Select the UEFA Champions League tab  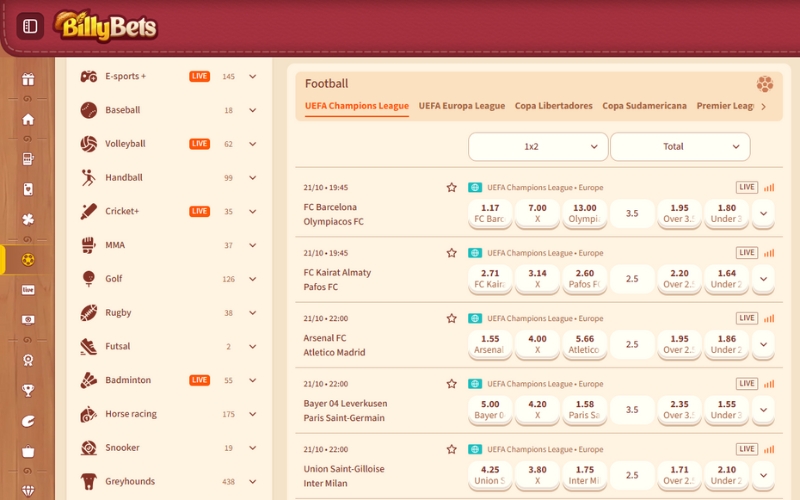pos(357,106)
